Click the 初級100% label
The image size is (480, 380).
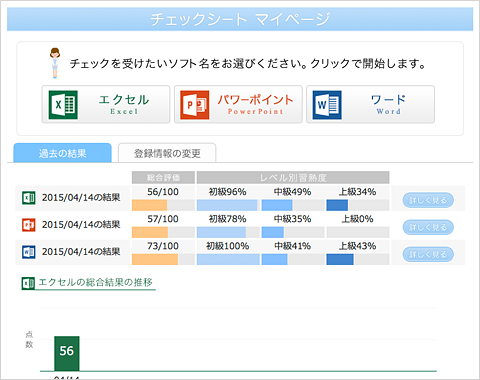[228, 246]
